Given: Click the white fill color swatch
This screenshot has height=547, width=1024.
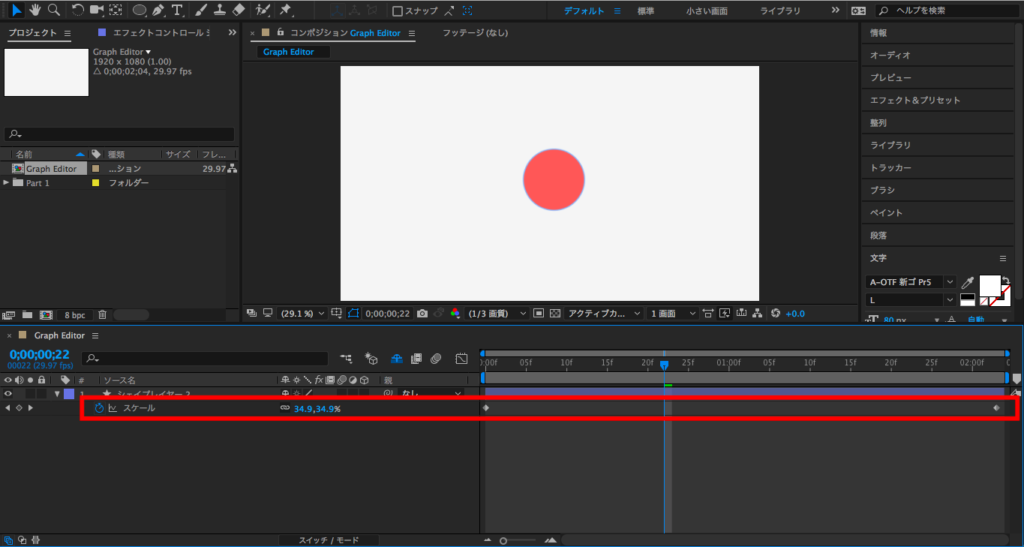Looking at the screenshot, I should 990,285.
